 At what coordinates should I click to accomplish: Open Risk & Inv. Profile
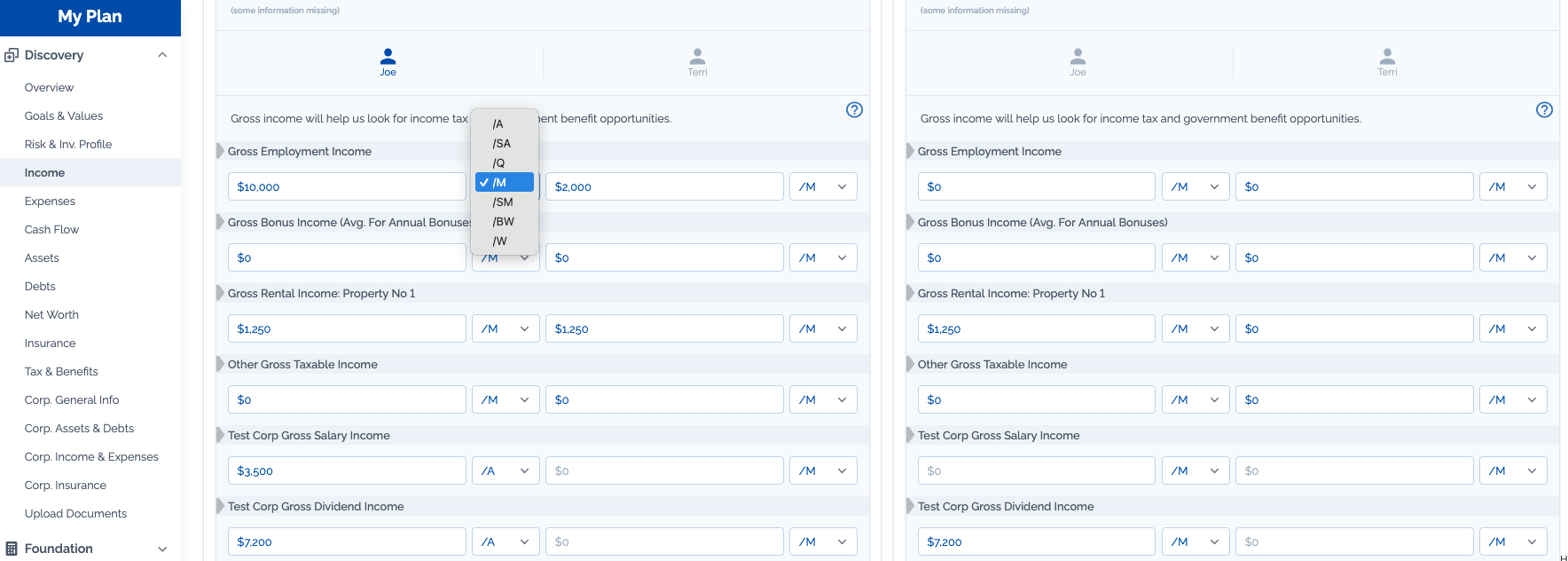coord(68,144)
